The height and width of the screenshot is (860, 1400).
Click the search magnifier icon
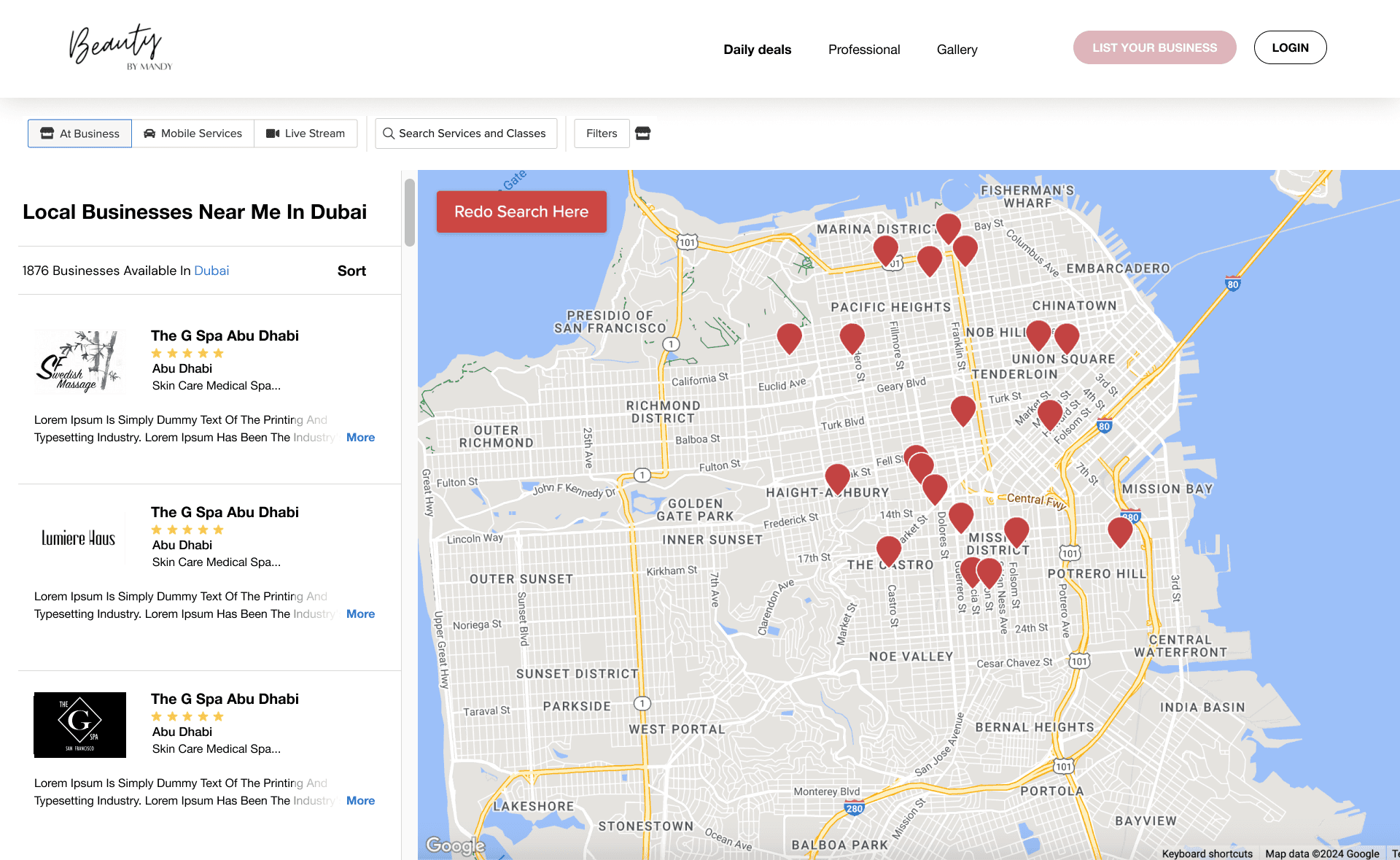tap(389, 133)
